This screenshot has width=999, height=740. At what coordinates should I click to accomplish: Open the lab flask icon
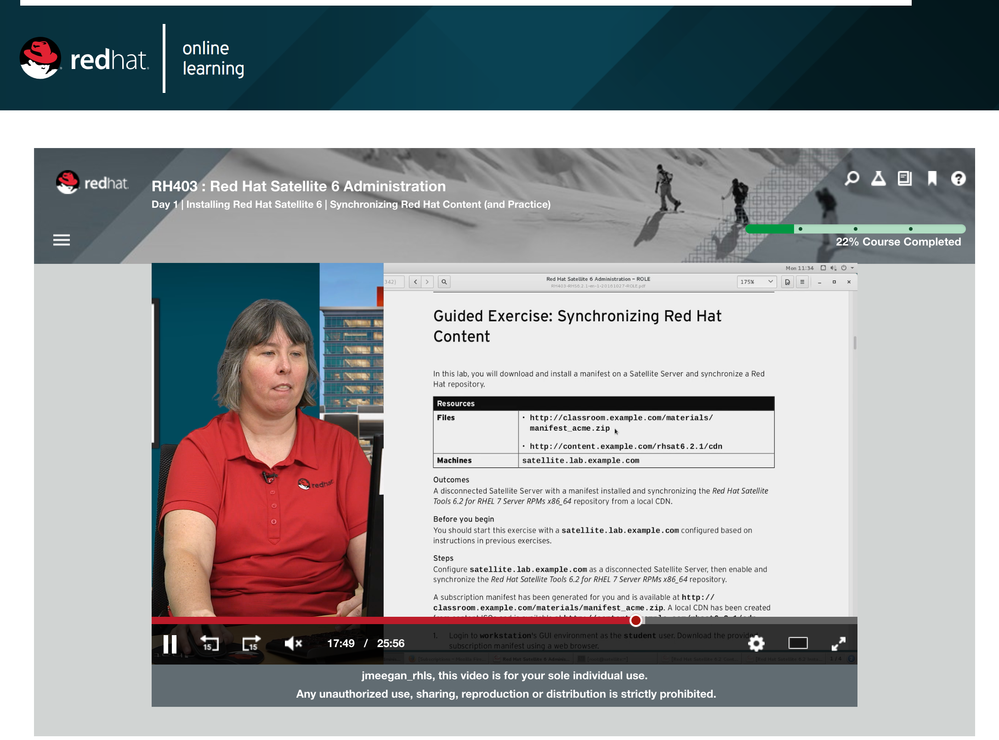click(878, 179)
